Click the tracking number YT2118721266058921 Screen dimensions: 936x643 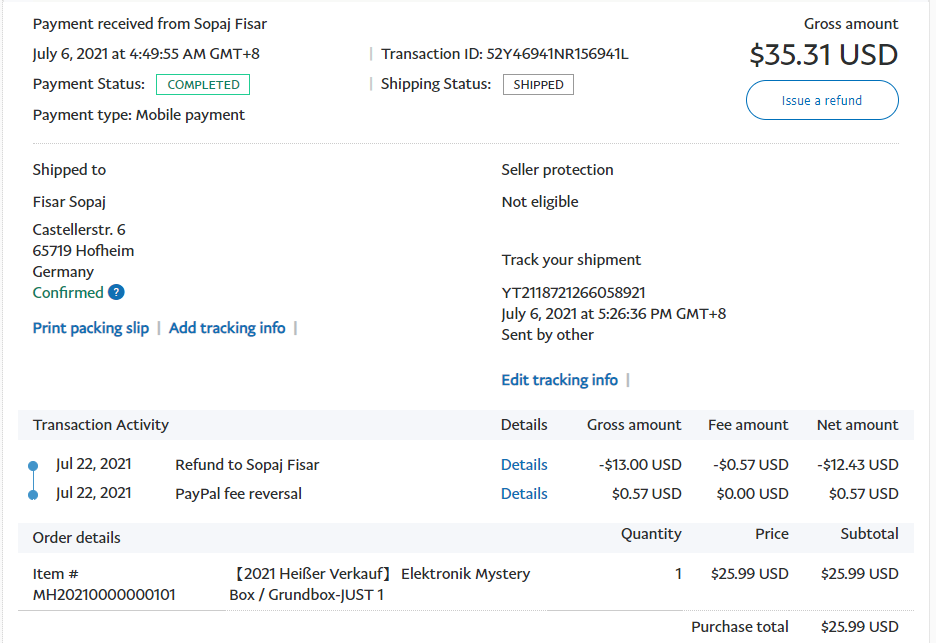[x=573, y=293]
